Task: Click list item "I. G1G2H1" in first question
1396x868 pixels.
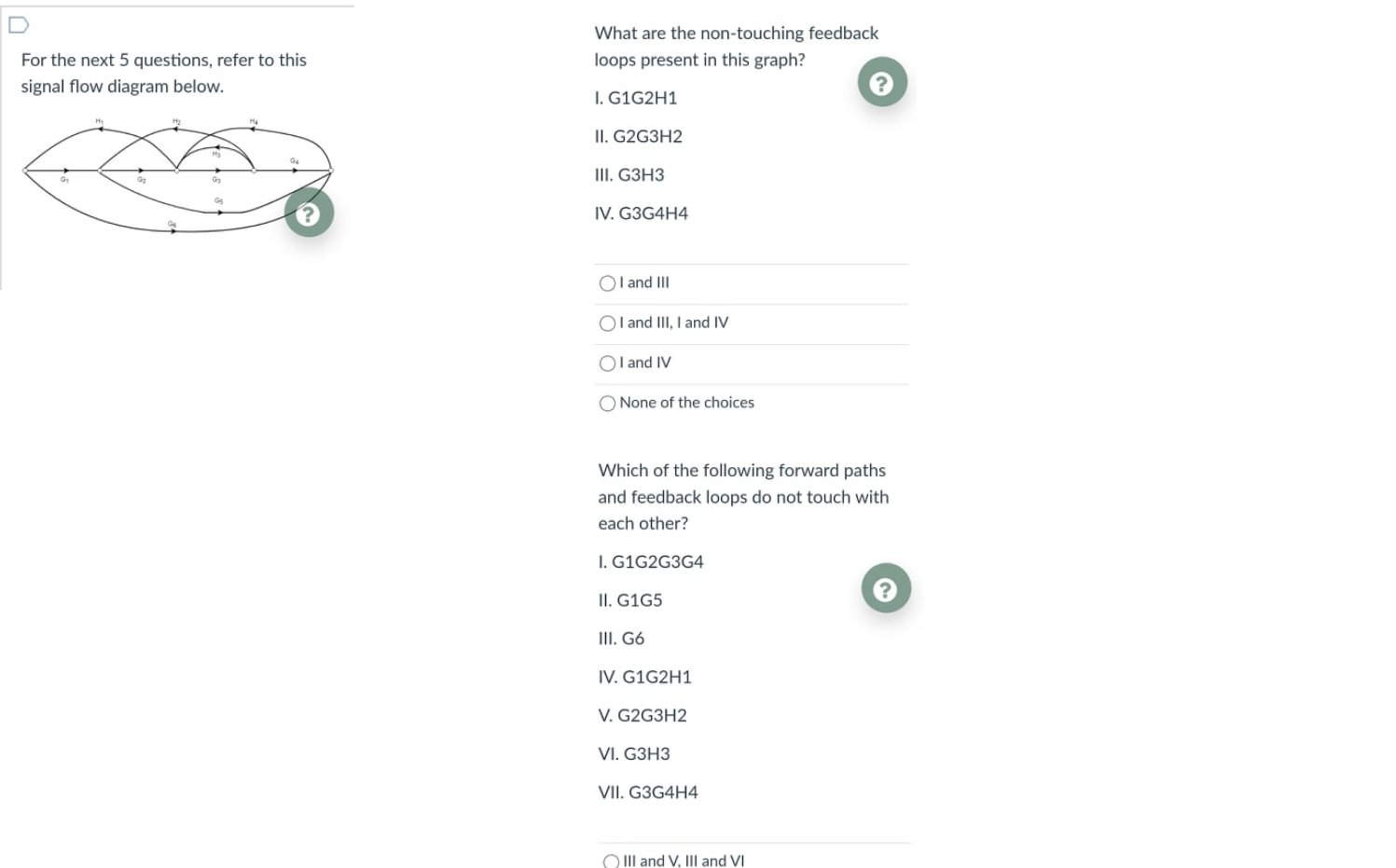Action: (x=636, y=98)
